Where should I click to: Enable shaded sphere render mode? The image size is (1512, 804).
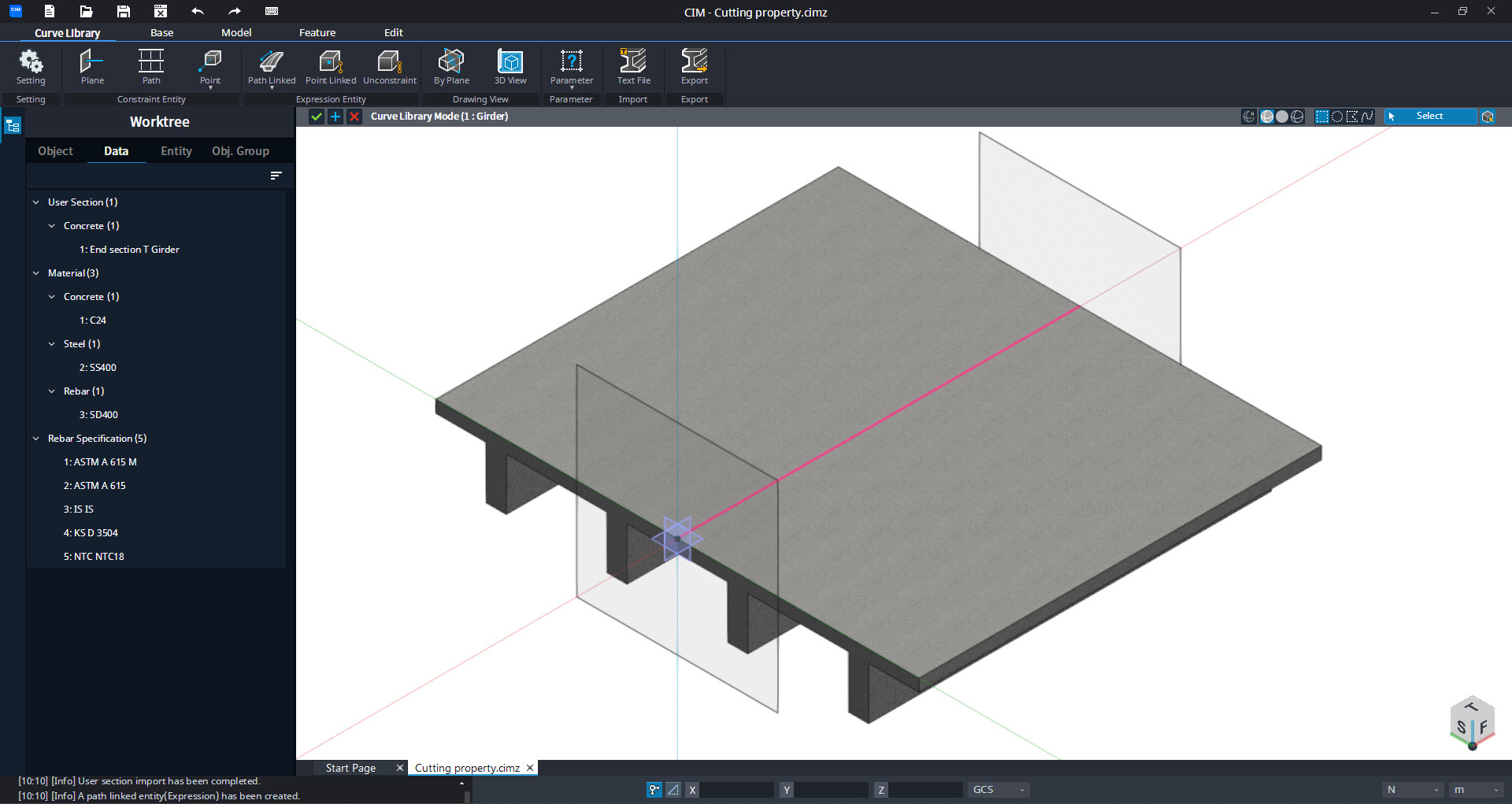1282,117
